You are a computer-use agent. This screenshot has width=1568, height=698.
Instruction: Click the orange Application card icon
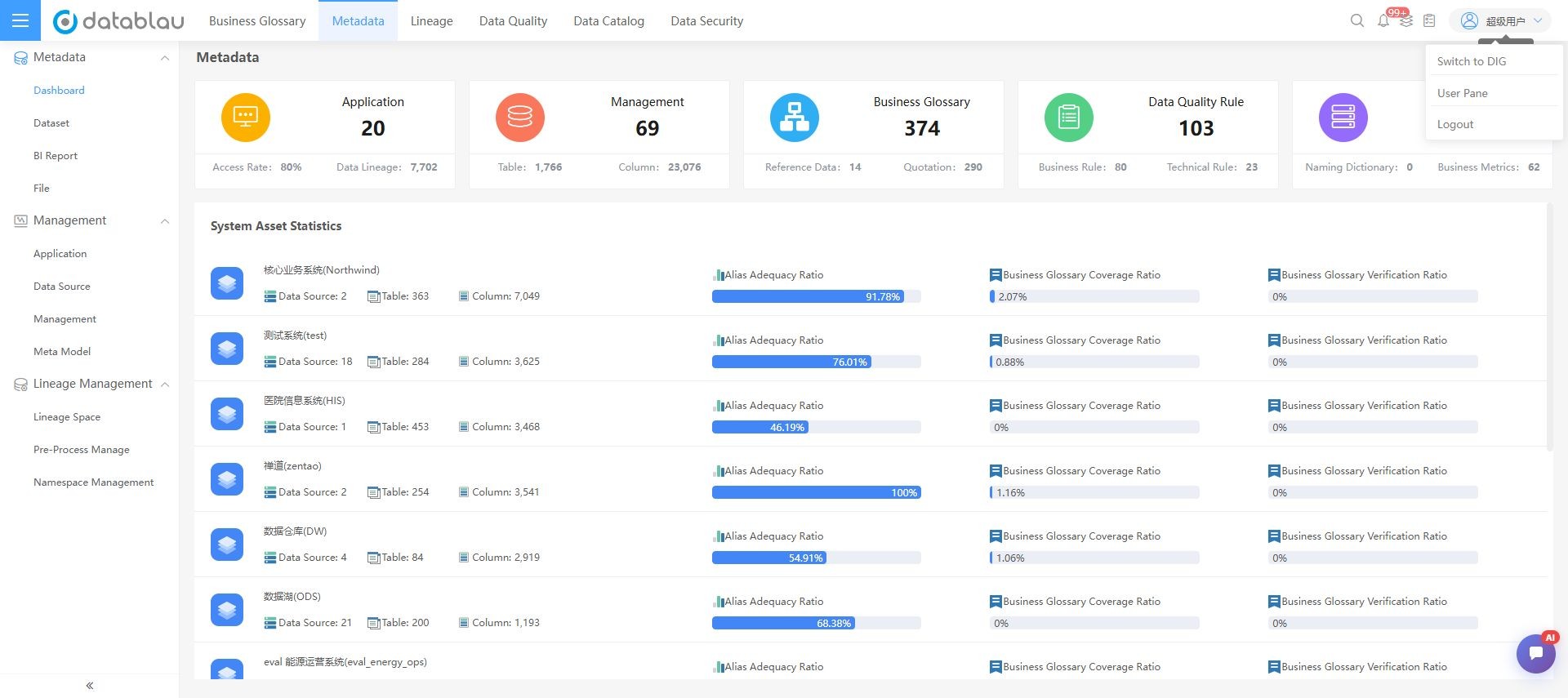coord(246,117)
